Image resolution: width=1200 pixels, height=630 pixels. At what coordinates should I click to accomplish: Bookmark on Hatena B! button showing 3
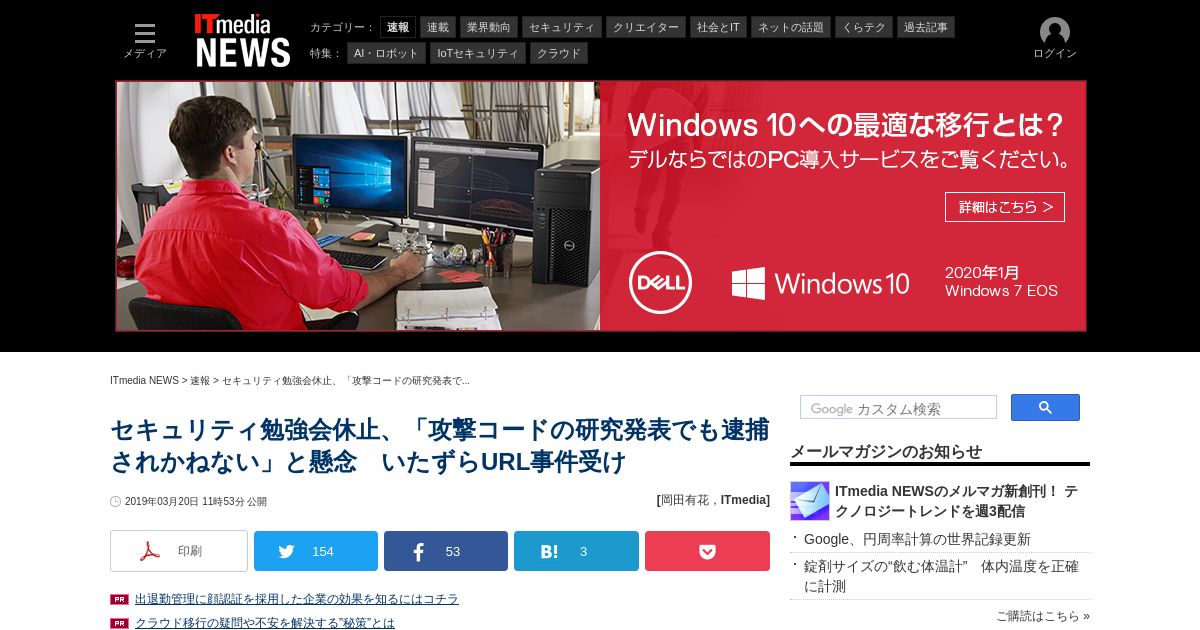click(x=576, y=551)
